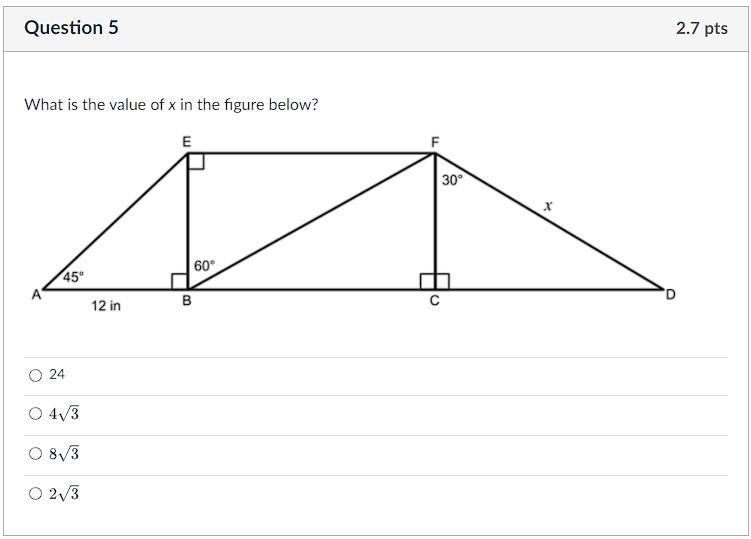751x539 pixels.
Task: Pick the 8√3 radio option
Action: click(35, 453)
